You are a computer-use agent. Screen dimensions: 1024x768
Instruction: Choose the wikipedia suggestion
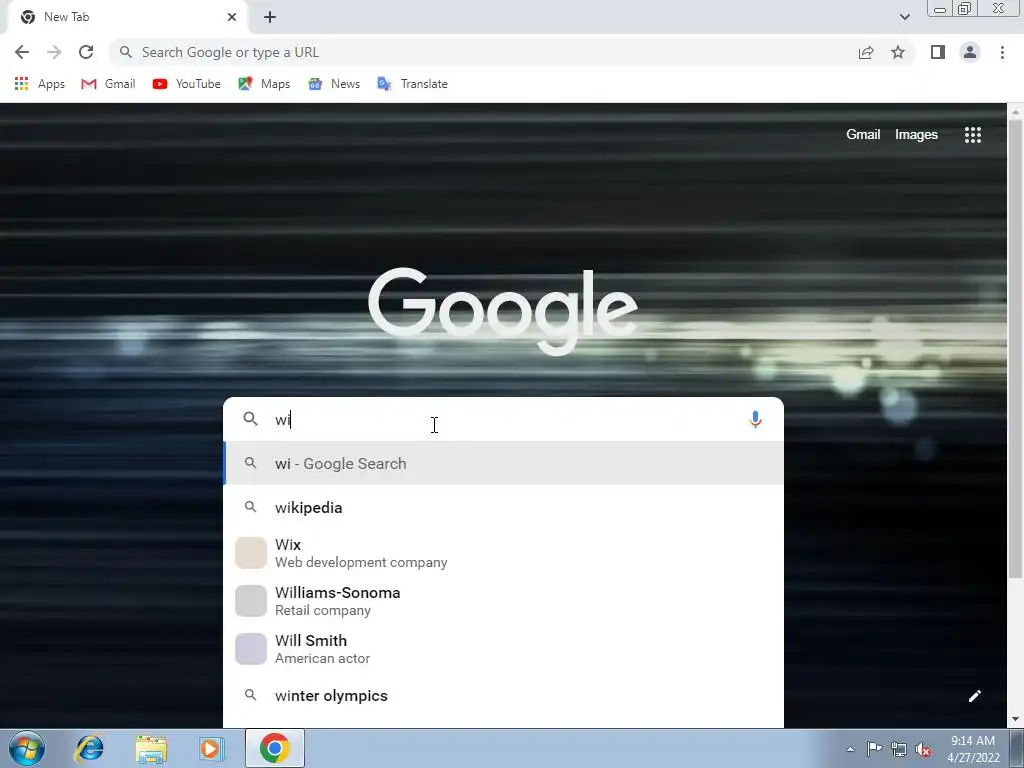[x=503, y=507]
